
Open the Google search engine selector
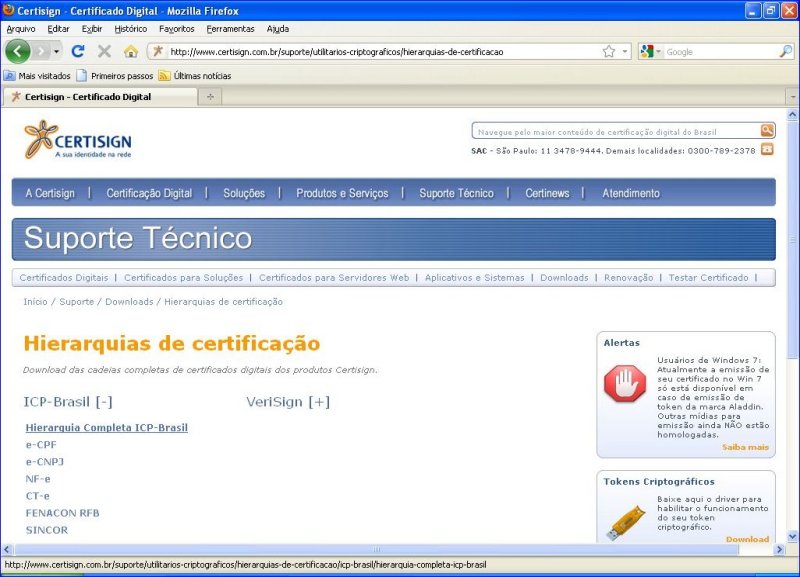[651, 51]
